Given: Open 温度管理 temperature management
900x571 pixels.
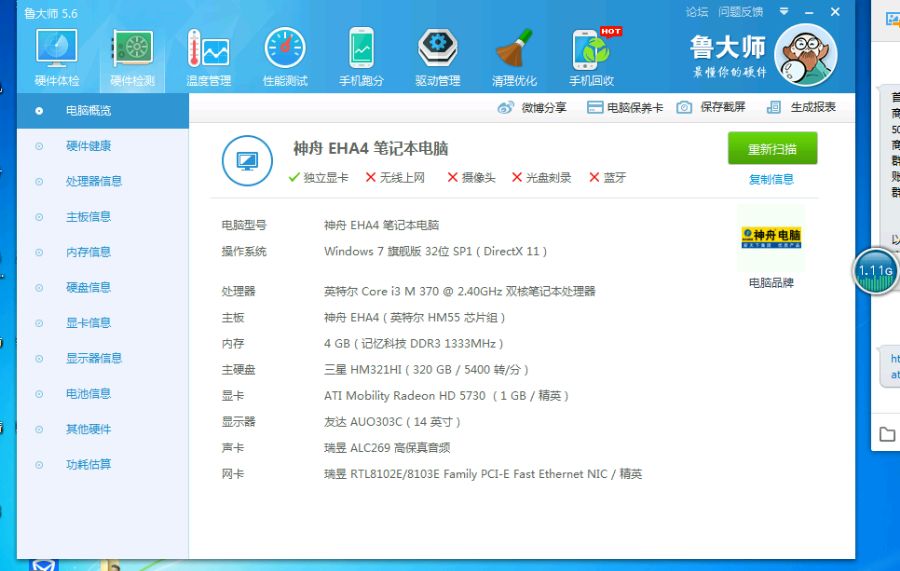Looking at the screenshot, I should click(x=208, y=57).
